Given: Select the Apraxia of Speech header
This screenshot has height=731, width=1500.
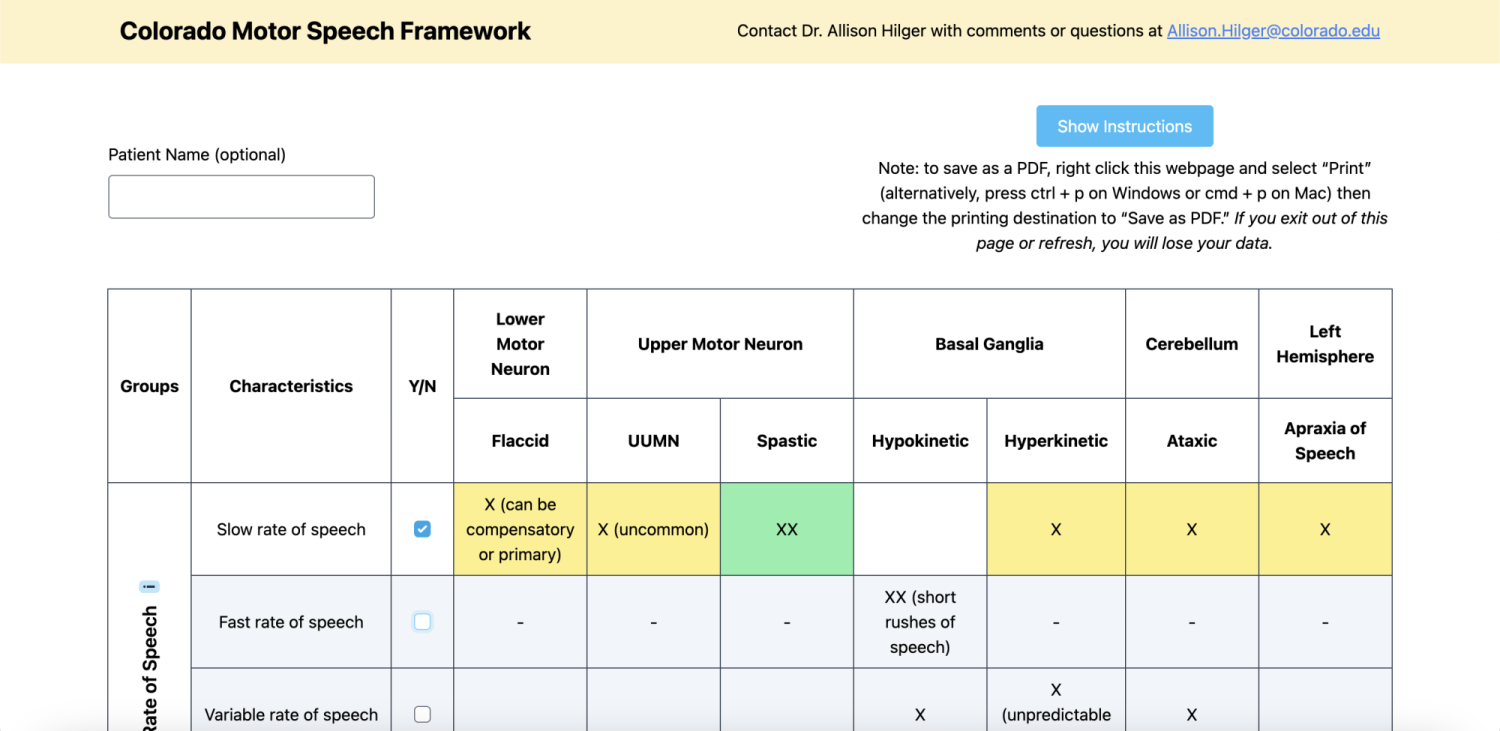Looking at the screenshot, I should coord(1325,441).
